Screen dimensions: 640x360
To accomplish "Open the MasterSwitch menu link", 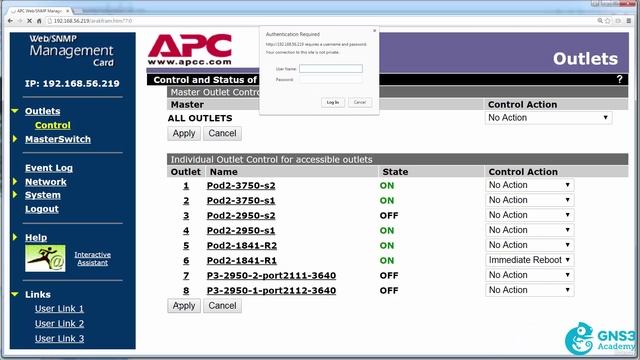I will point(58,139).
